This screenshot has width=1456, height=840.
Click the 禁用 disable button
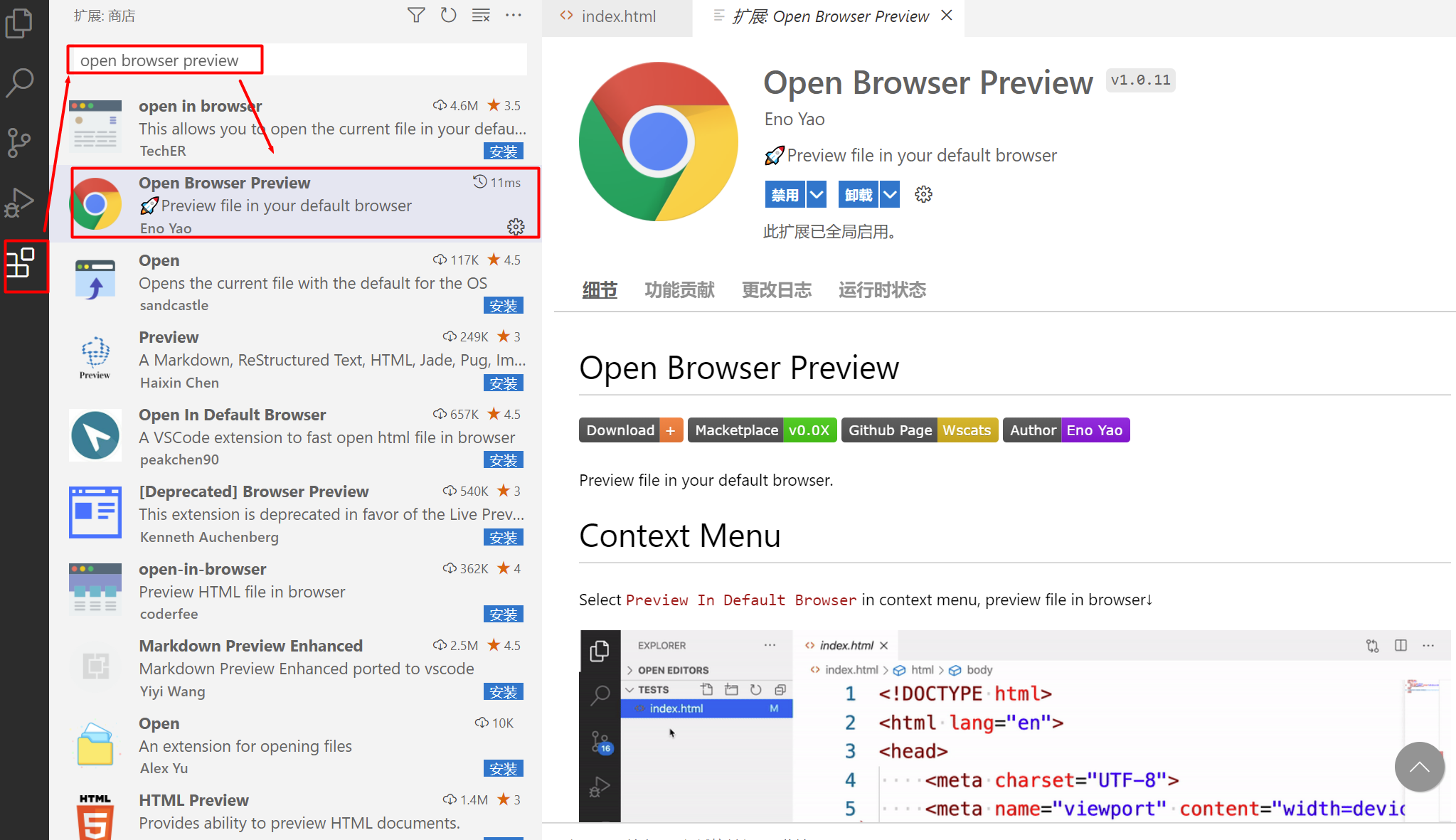[x=785, y=194]
